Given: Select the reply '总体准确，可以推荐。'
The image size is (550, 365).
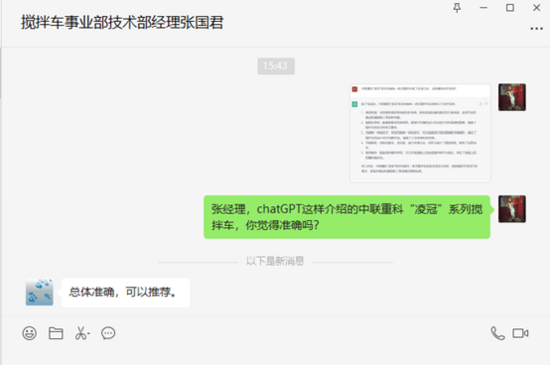Looking at the screenshot, I should tap(126, 292).
